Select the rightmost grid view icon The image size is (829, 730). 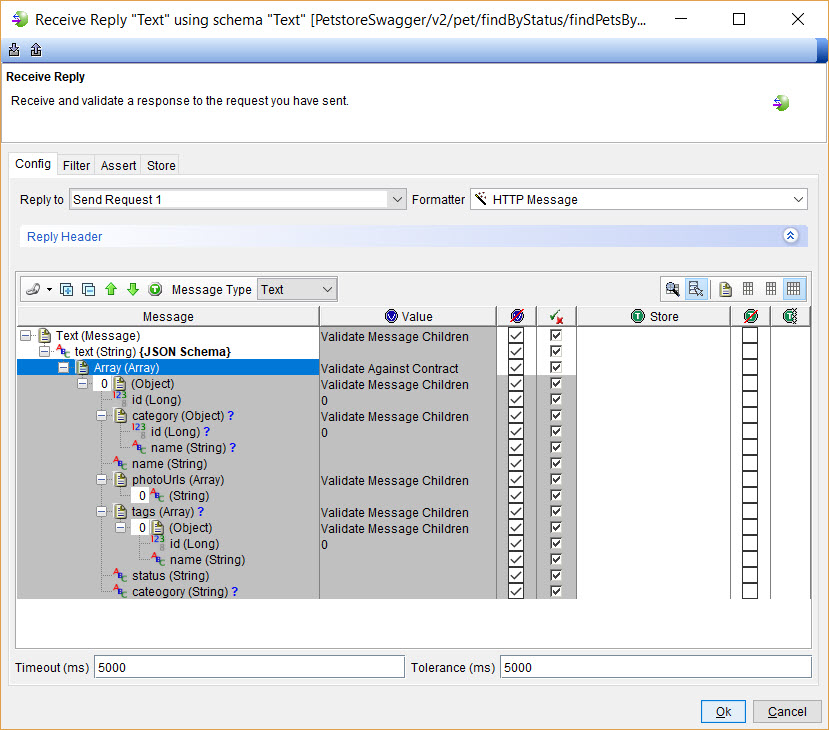(793, 288)
